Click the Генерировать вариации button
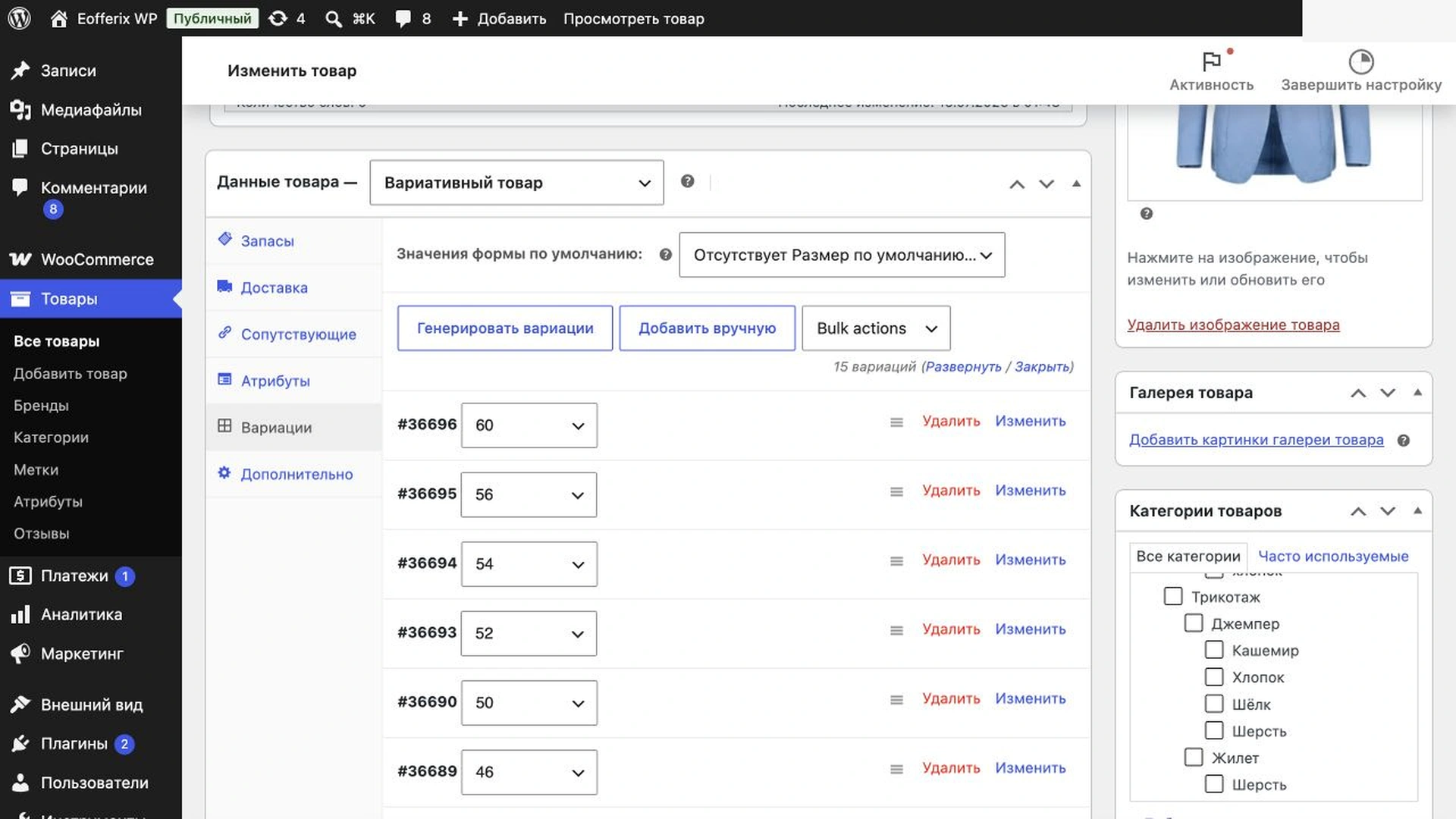This screenshot has width=1456, height=819. pyautogui.click(x=505, y=328)
